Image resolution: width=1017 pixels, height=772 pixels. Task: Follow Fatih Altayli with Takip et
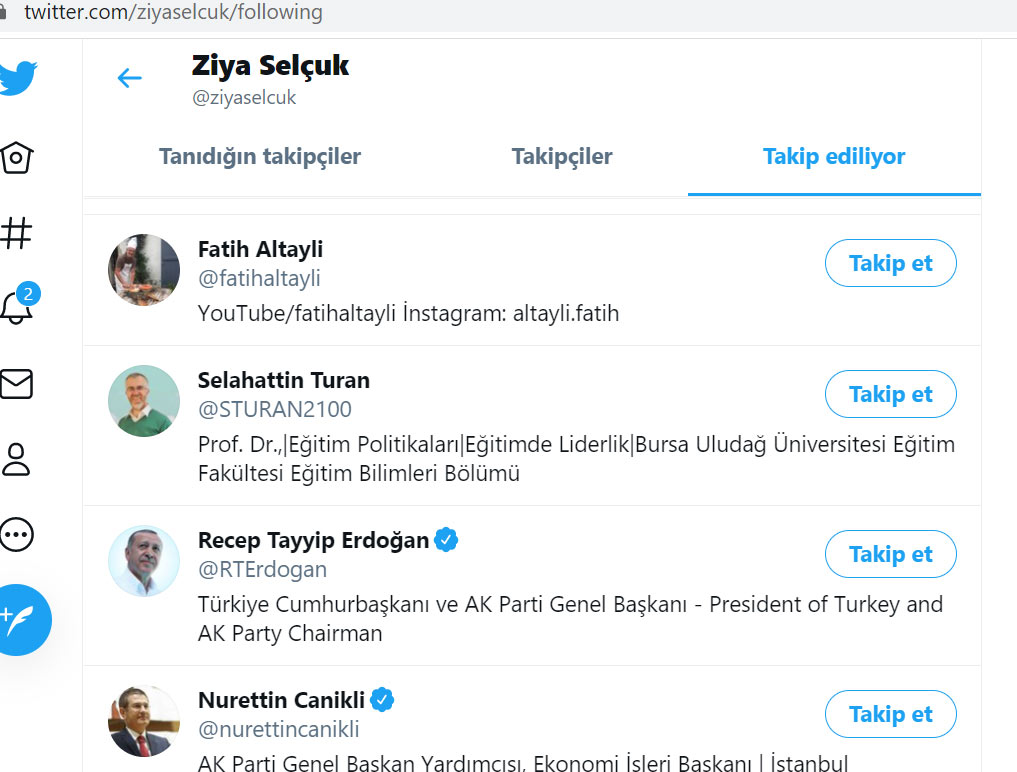click(890, 264)
